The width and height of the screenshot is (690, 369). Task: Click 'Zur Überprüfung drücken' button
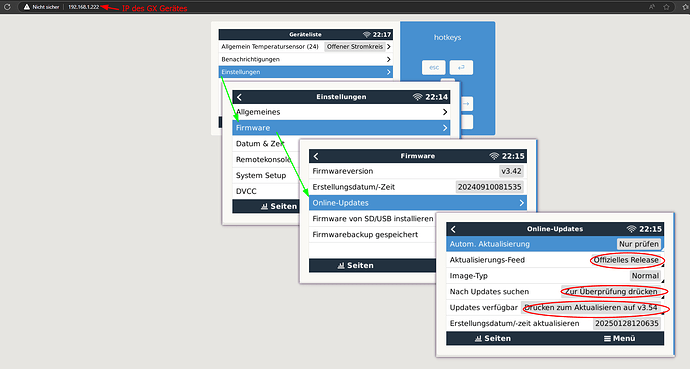pyautogui.click(x=611, y=292)
